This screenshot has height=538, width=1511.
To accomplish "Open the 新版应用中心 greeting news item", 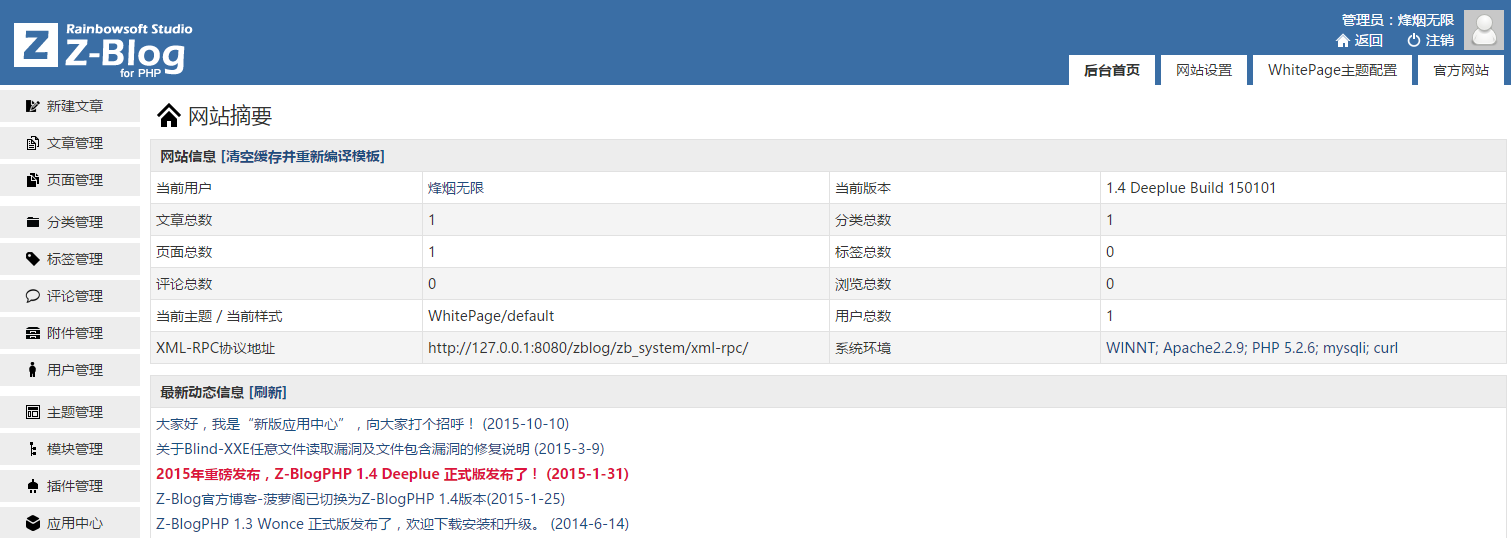I will (363, 424).
